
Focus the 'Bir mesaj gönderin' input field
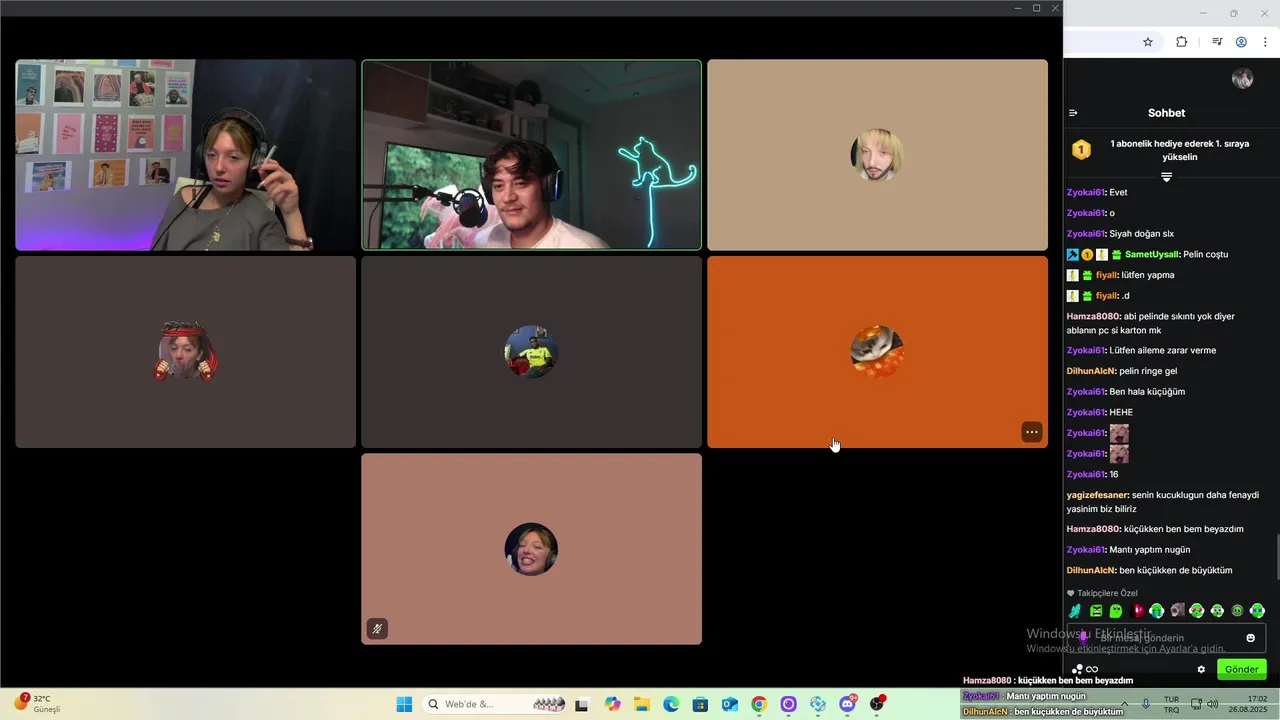1166,638
